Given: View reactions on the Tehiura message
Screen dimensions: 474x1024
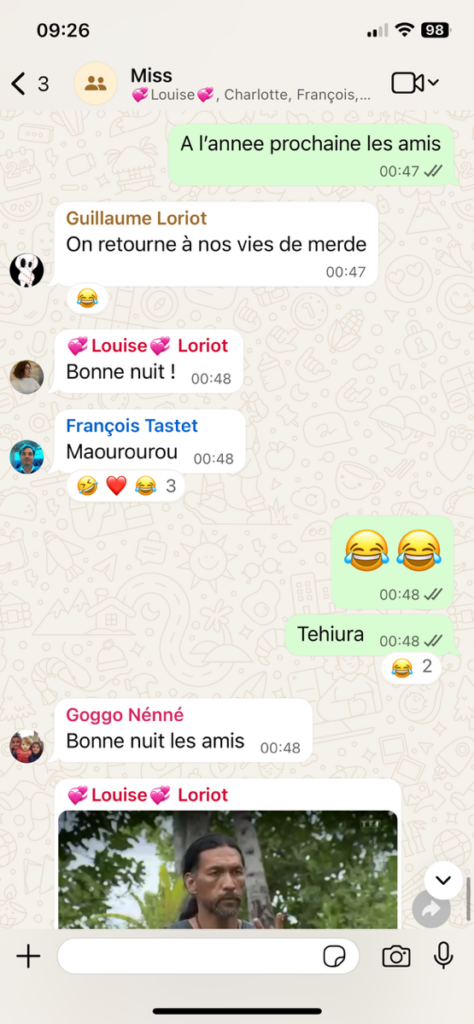Looking at the screenshot, I should (411, 667).
